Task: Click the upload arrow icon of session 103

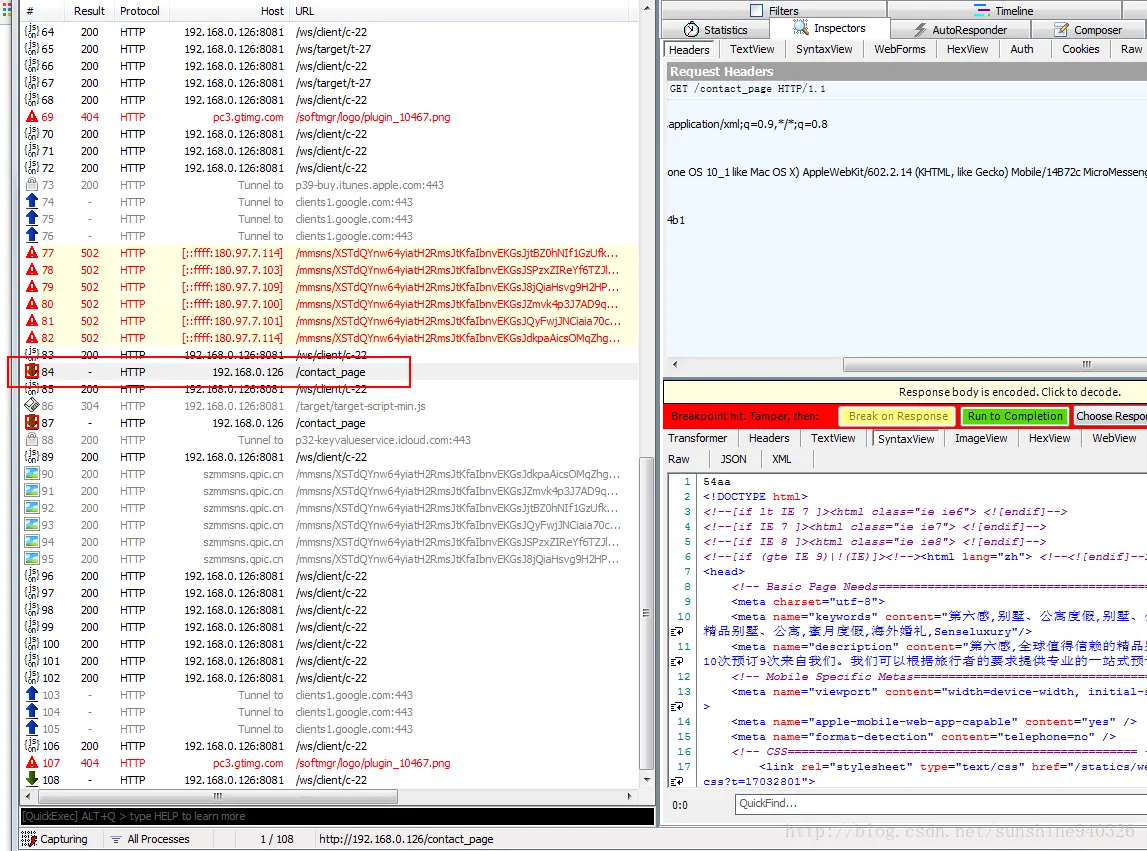Action: click(x=31, y=695)
